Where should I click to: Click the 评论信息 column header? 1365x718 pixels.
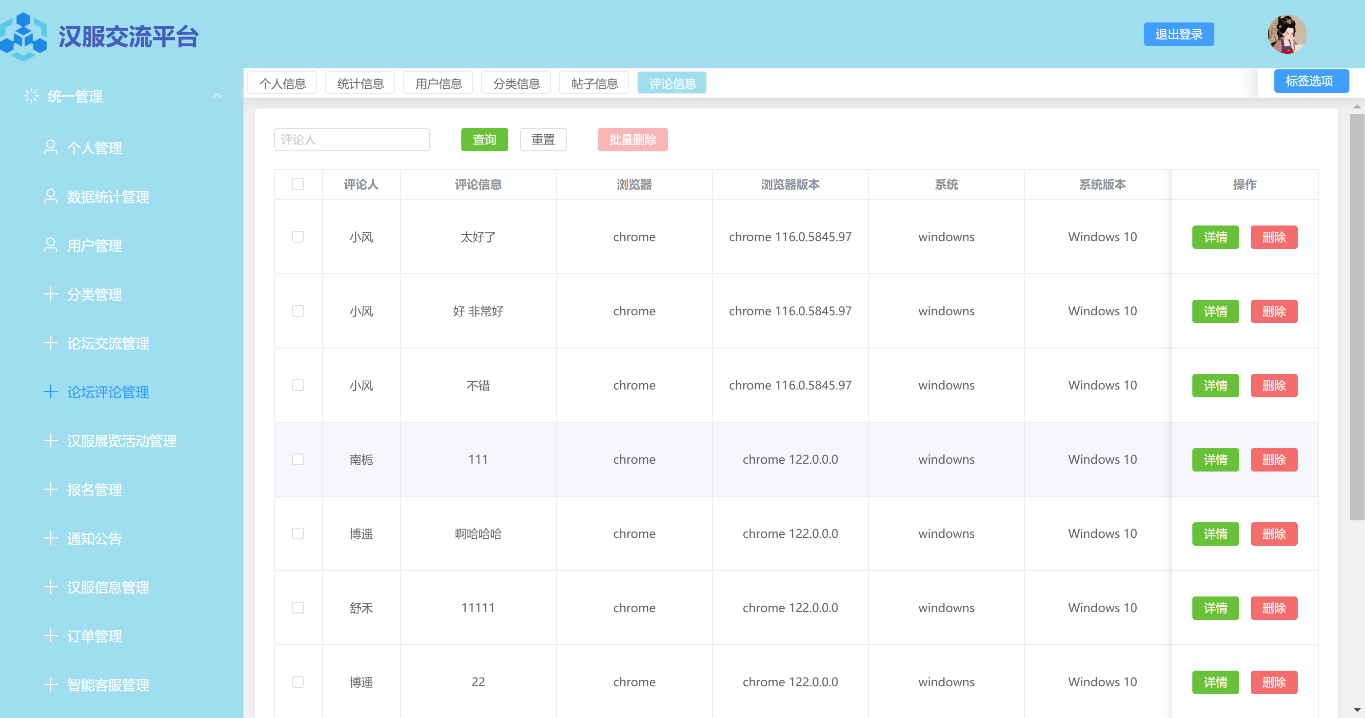(x=478, y=184)
